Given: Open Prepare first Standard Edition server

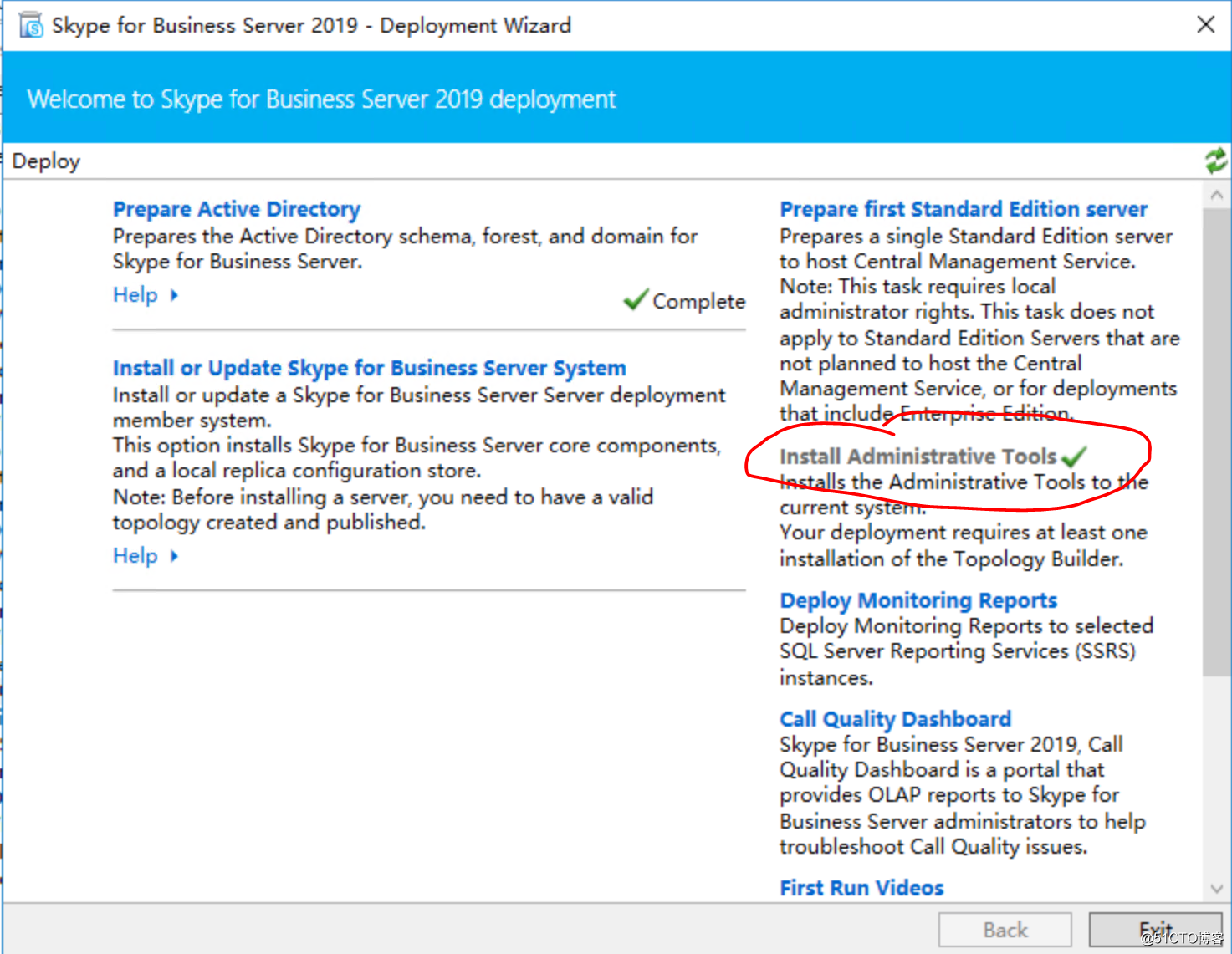Looking at the screenshot, I should pos(964,209).
